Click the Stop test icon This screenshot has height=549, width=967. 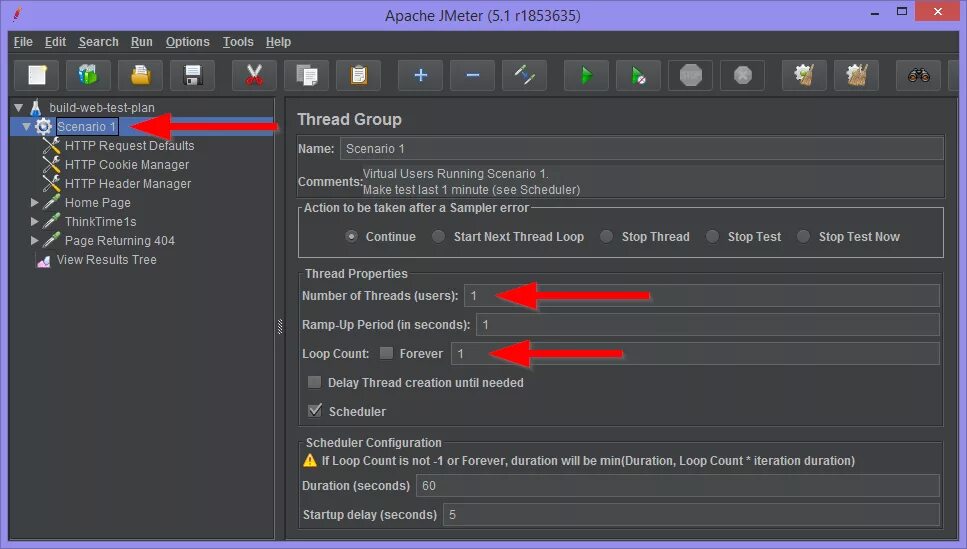691,76
